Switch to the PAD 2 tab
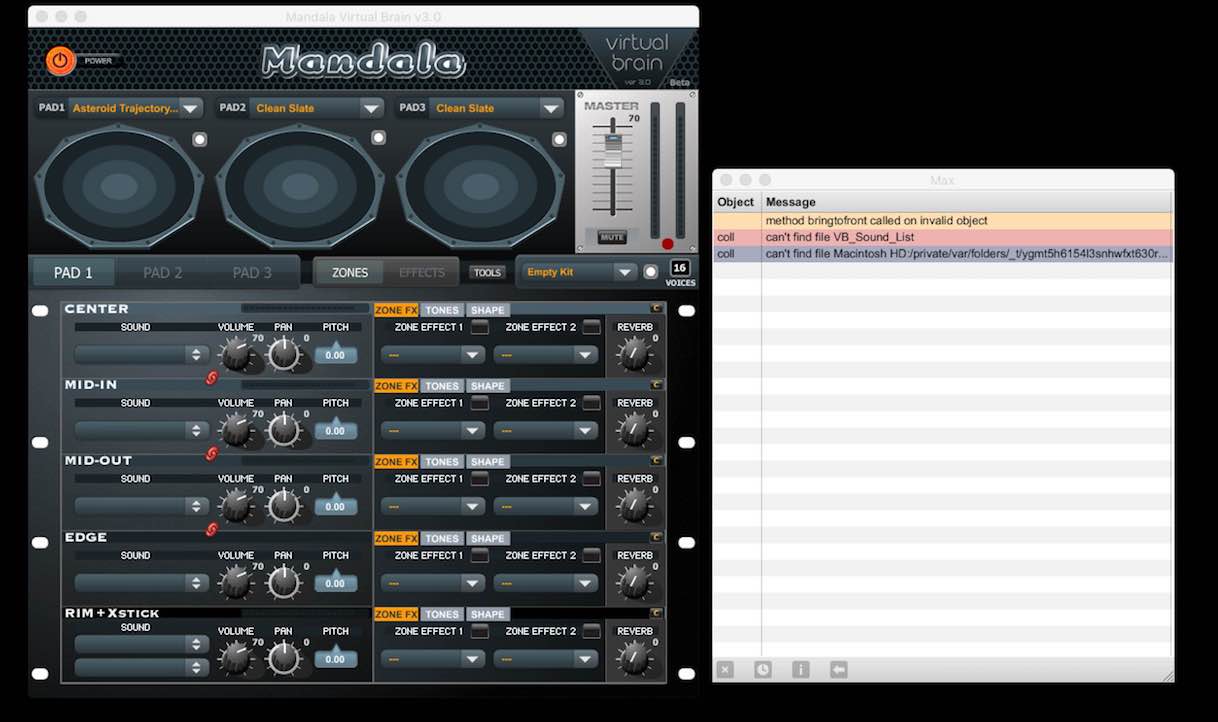This screenshot has height=722, width=1218. pyautogui.click(x=162, y=272)
